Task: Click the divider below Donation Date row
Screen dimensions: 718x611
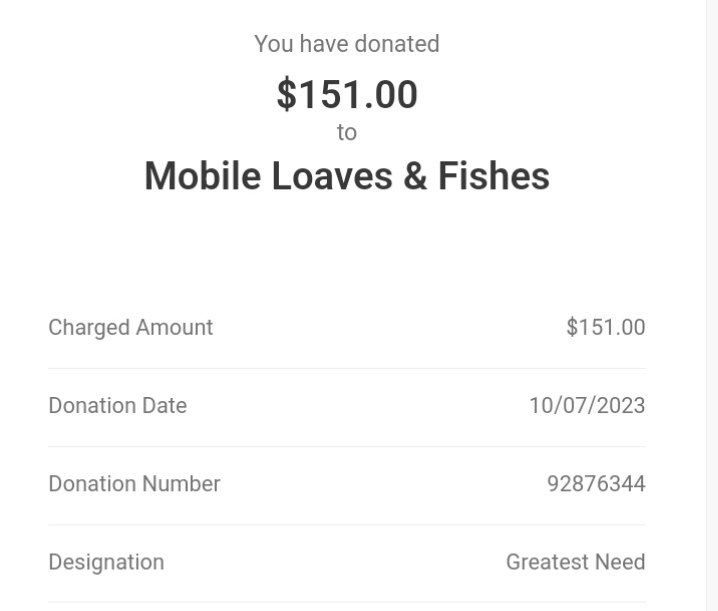Action: click(x=347, y=447)
